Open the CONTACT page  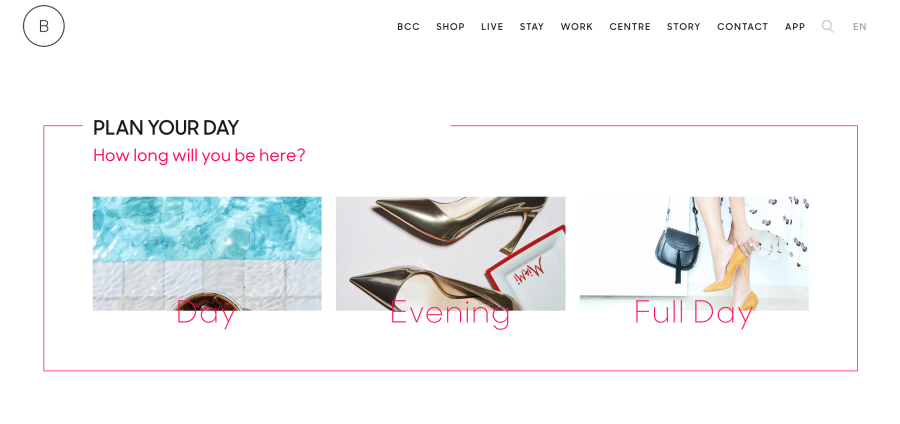pos(743,27)
